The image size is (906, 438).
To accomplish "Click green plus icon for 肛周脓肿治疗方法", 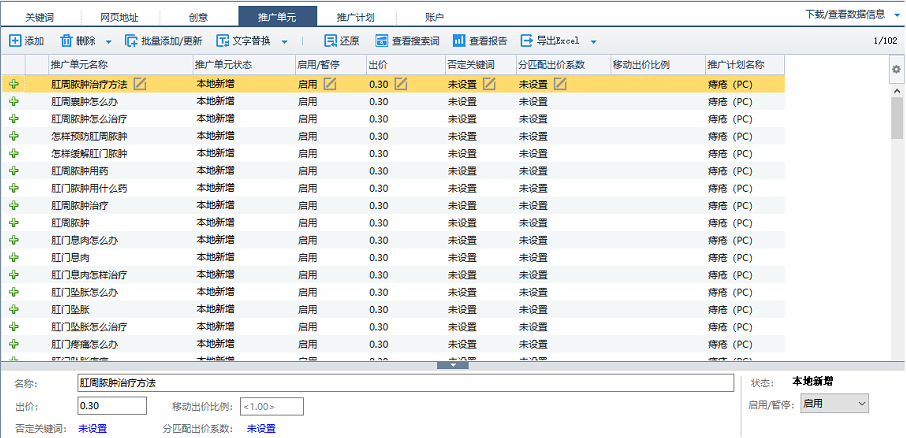I will (14, 84).
